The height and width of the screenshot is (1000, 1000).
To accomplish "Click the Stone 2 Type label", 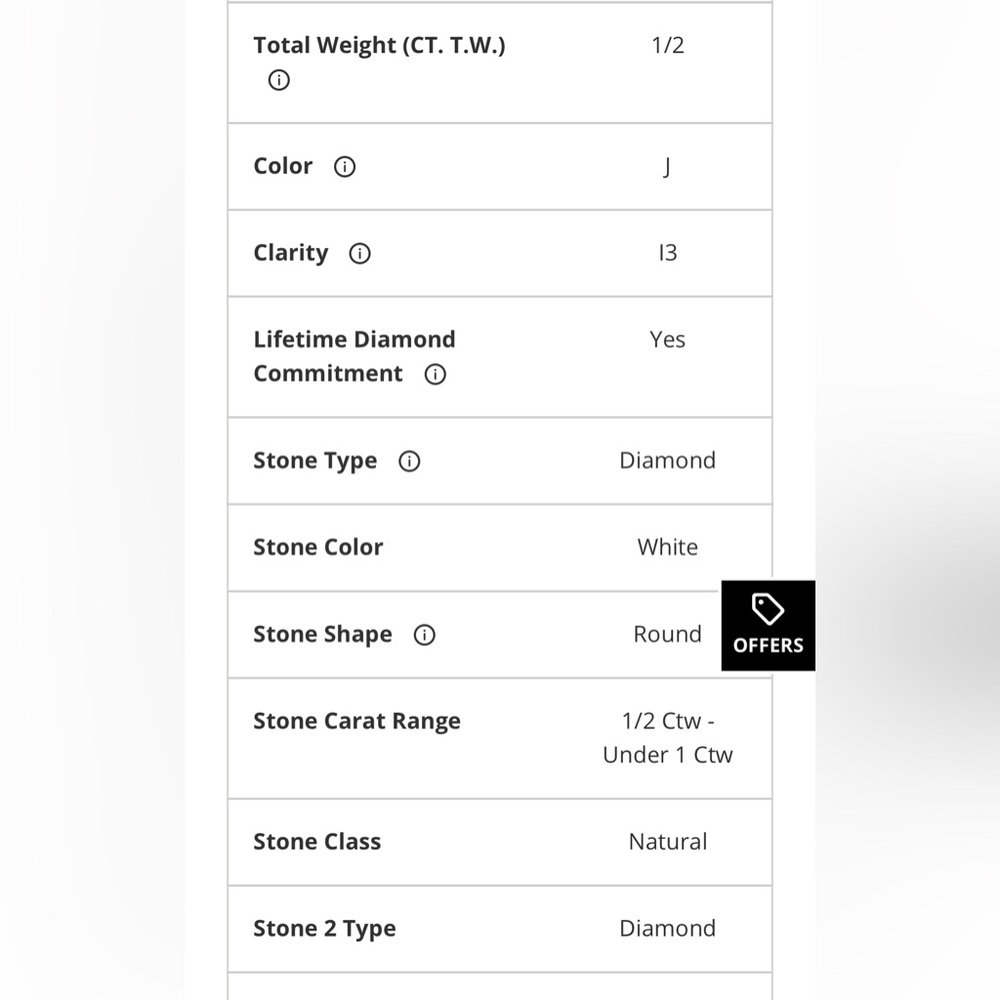I will click(x=324, y=928).
